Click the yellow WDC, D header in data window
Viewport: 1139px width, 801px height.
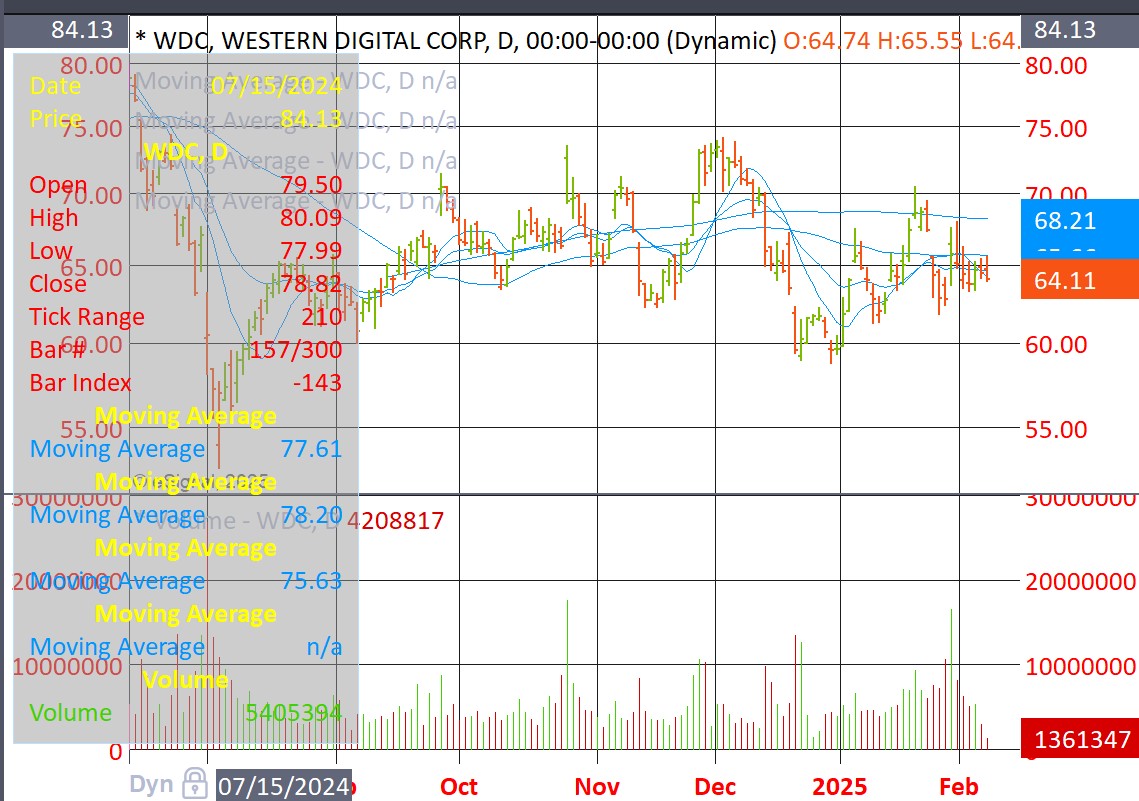pos(185,152)
